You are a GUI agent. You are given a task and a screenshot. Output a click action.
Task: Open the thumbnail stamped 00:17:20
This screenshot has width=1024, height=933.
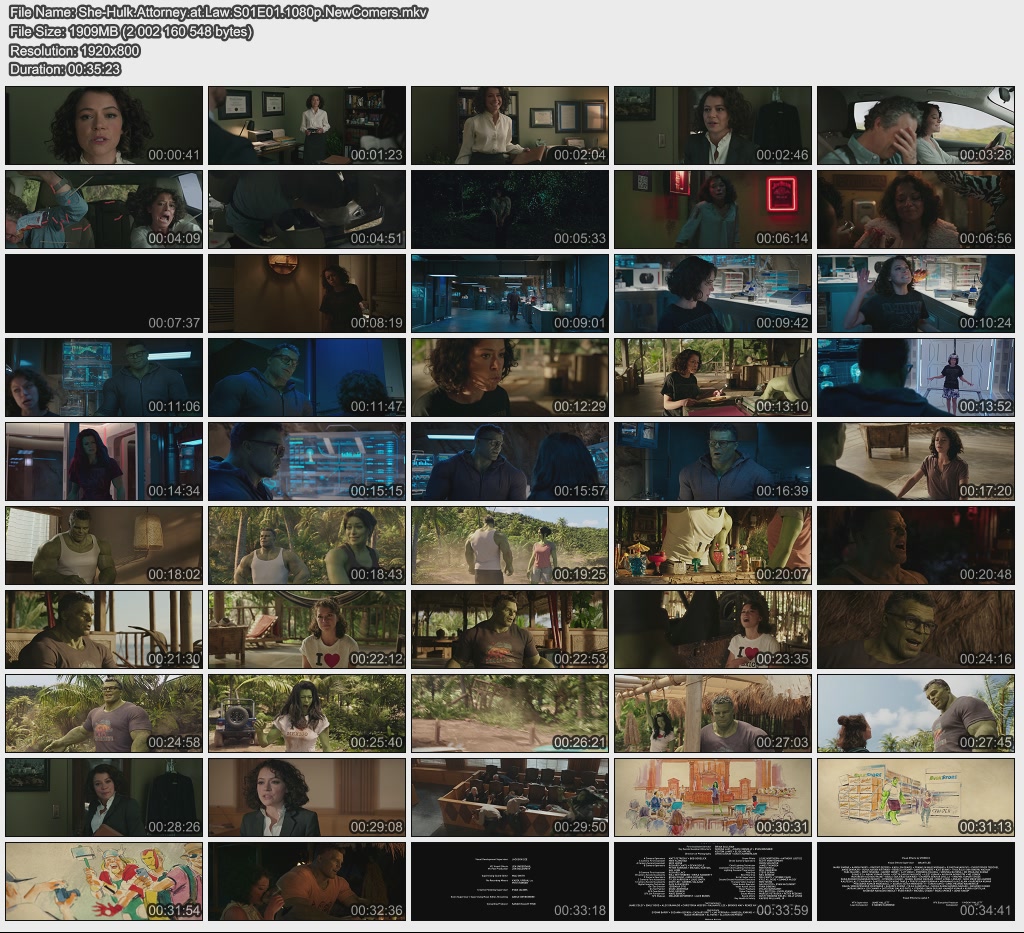(x=916, y=462)
